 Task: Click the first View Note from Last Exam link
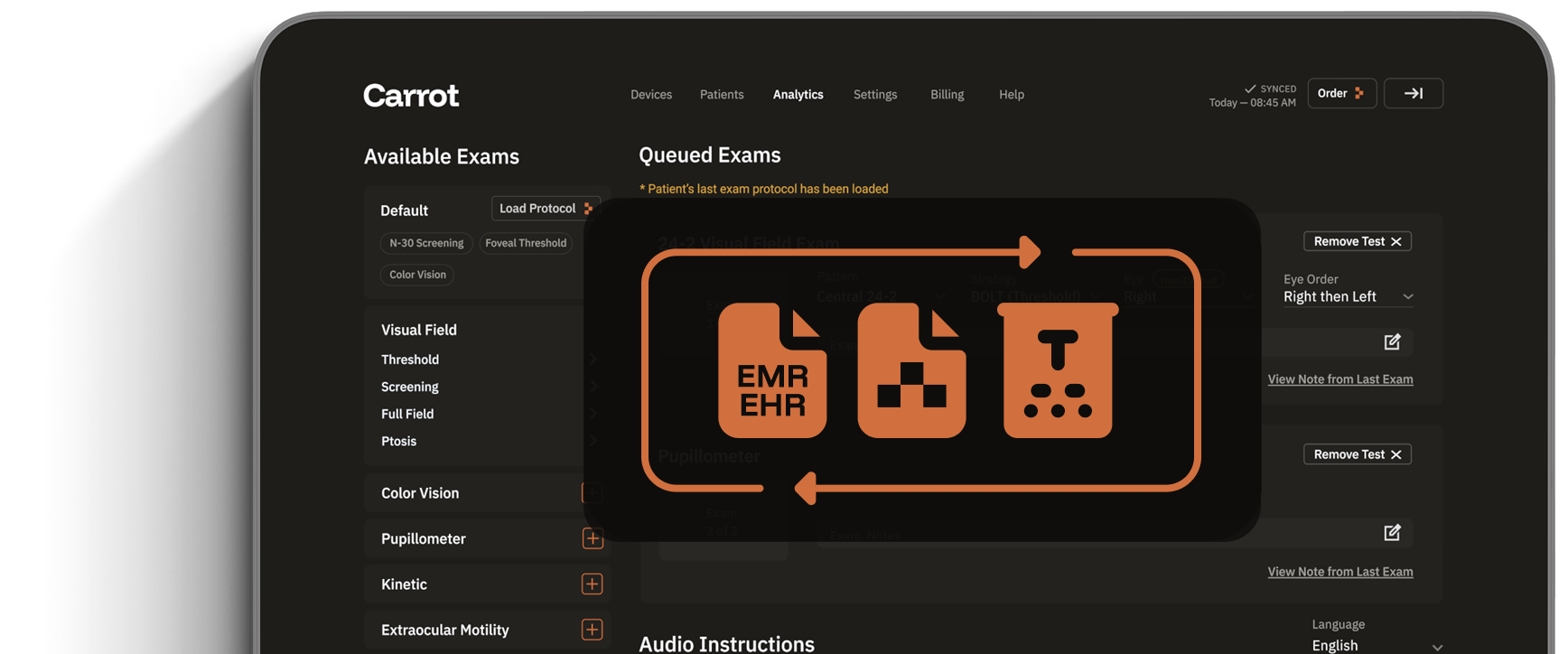1339,379
